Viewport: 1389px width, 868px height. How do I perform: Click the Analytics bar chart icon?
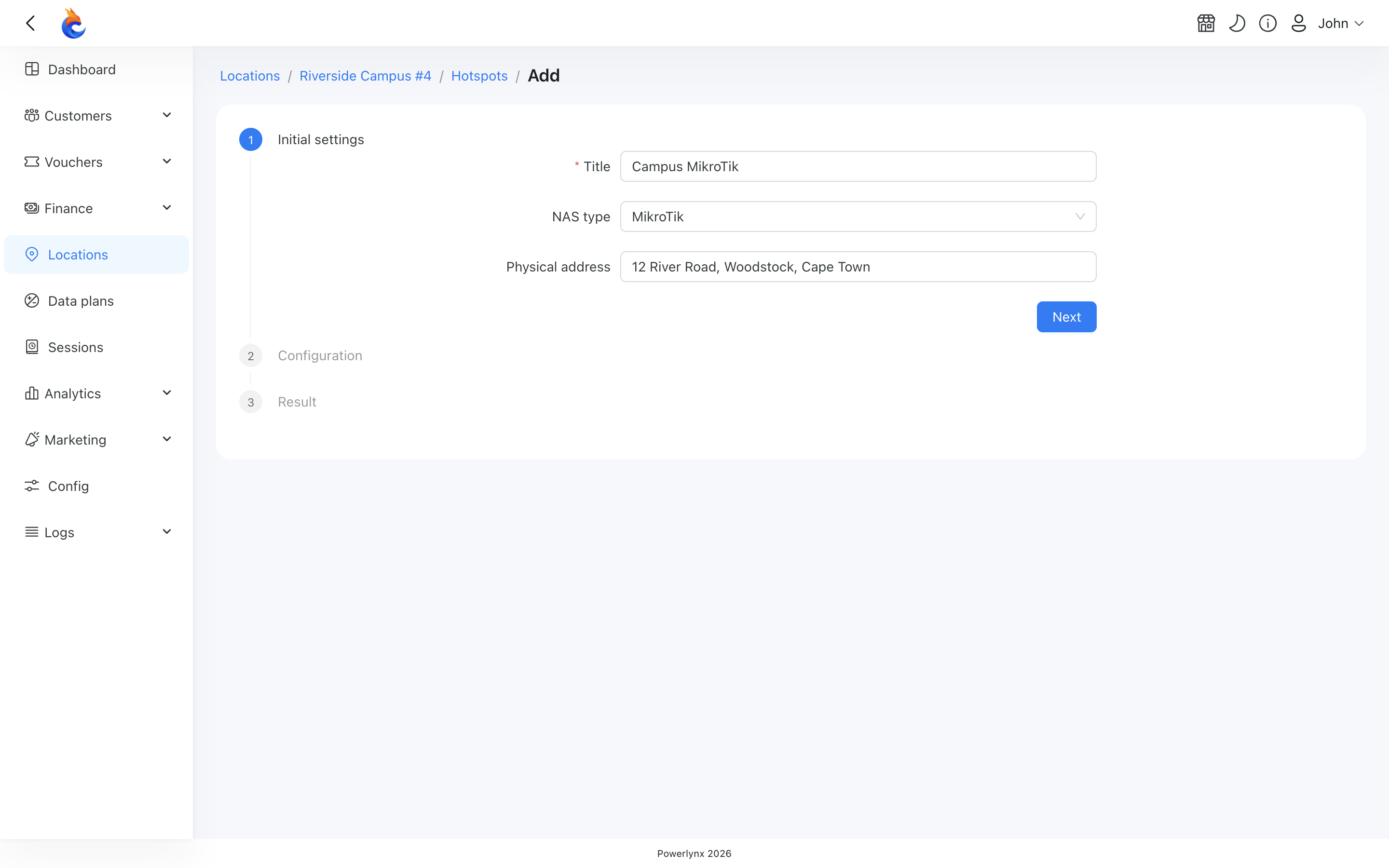click(x=31, y=393)
